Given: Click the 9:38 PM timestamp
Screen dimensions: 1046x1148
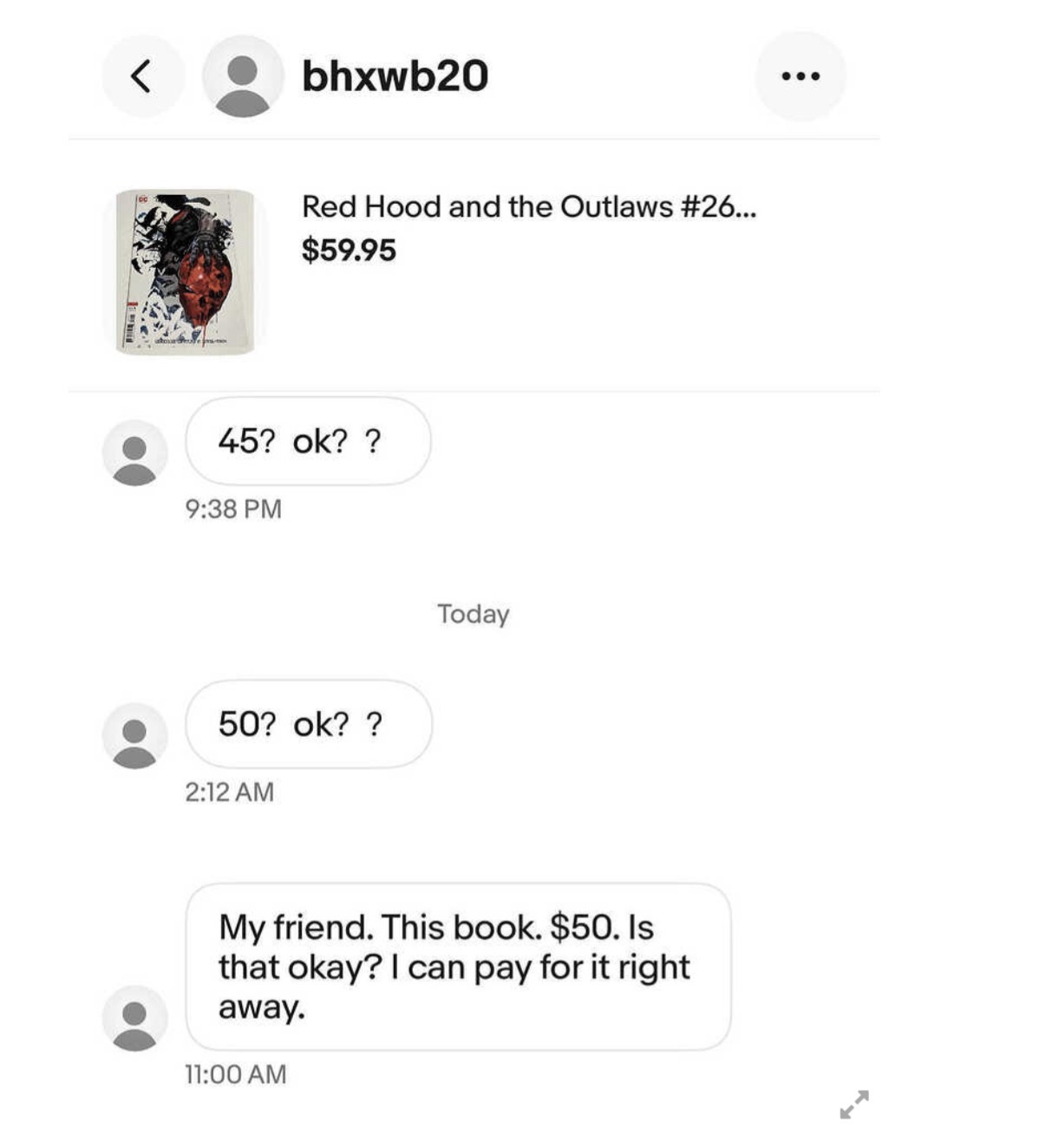Looking at the screenshot, I should (232, 509).
